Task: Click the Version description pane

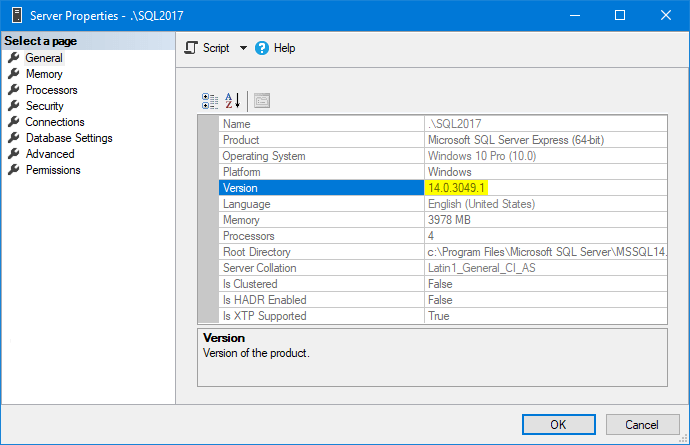Action: pyautogui.click(x=432, y=357)
